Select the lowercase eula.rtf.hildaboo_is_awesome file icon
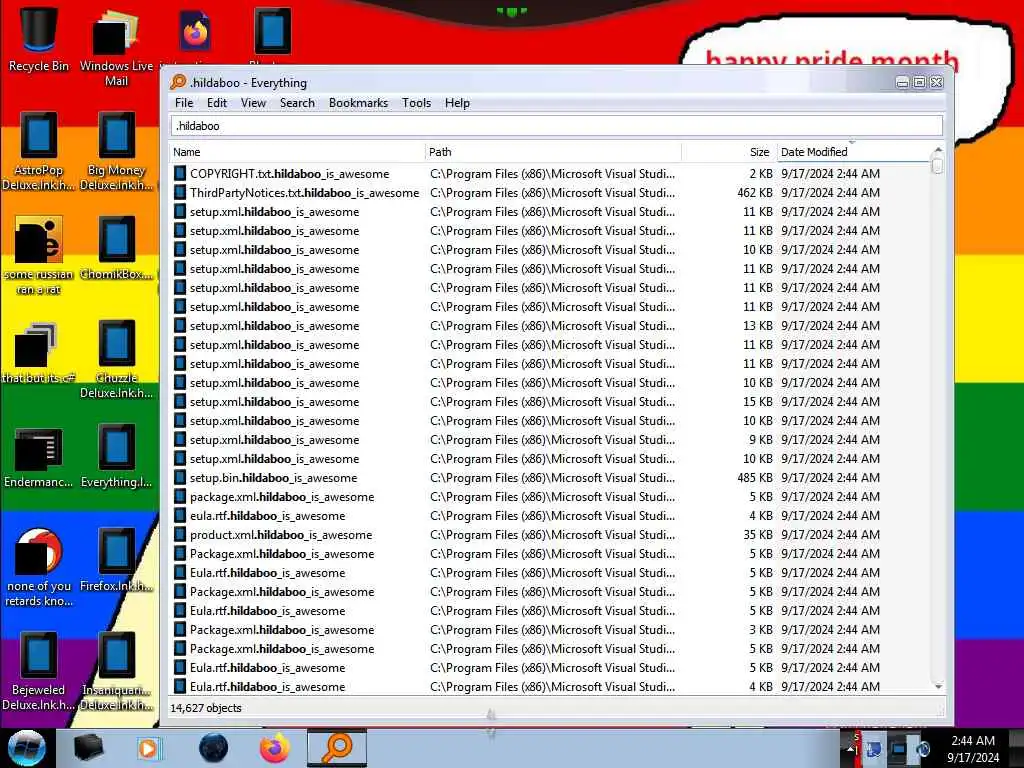Image resolution: width=1024 pixels, height=768 pixels. click(x=180, y=516)
